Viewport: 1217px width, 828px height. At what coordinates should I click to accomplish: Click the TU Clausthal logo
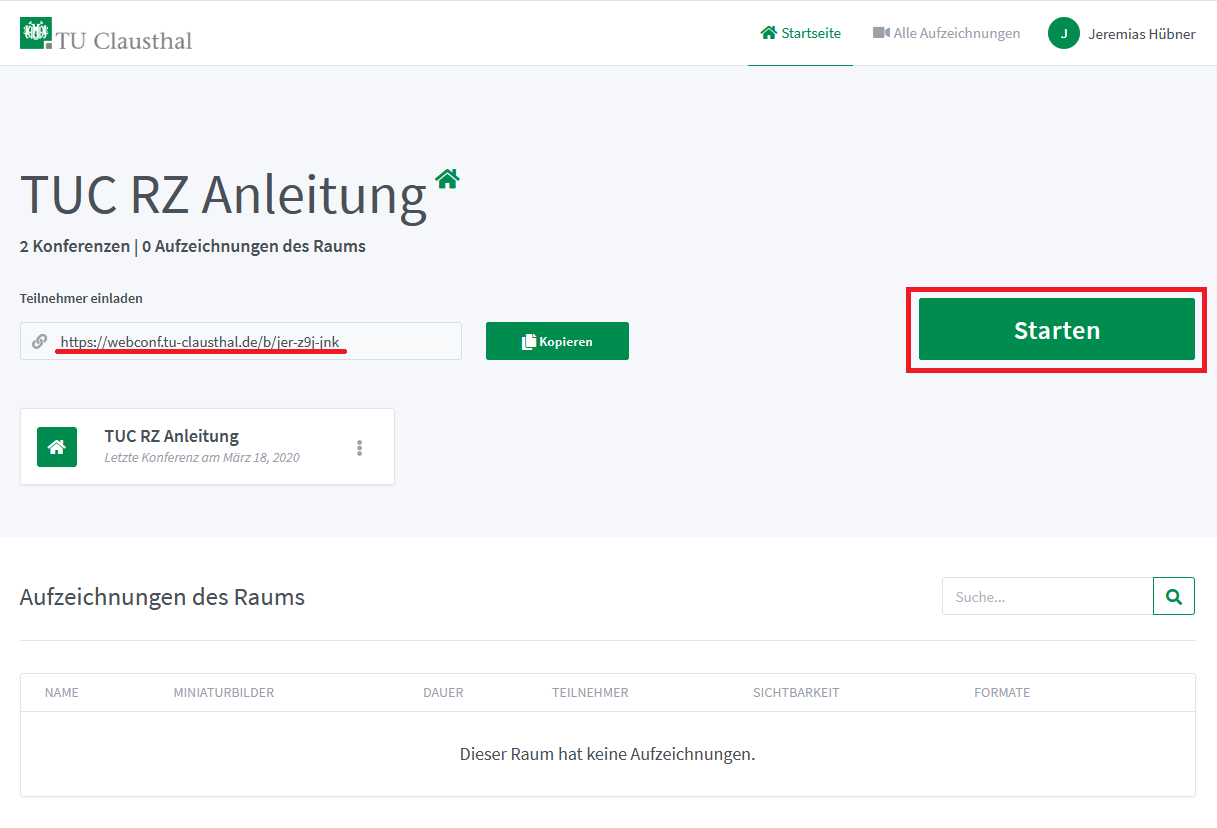106,35
